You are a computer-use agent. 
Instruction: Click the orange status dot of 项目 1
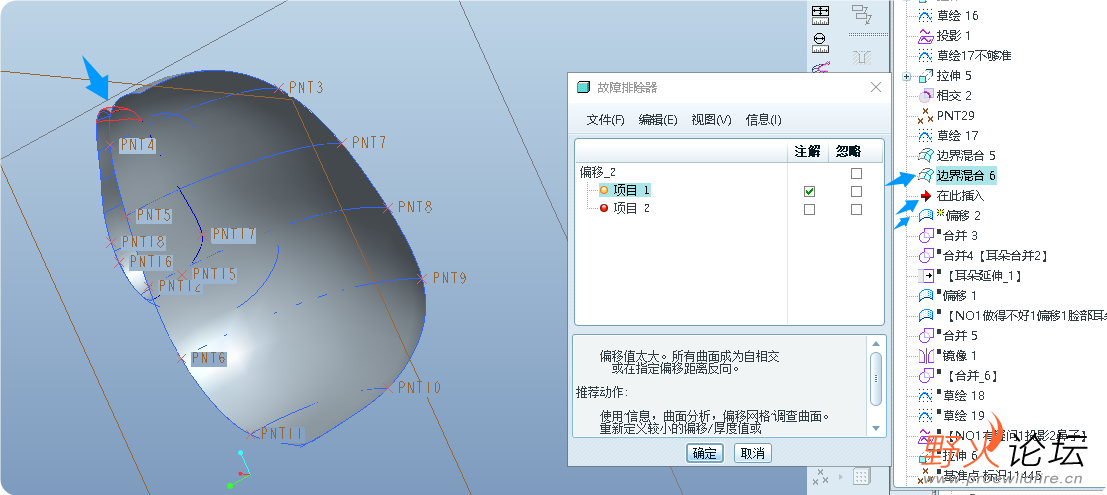604,190
